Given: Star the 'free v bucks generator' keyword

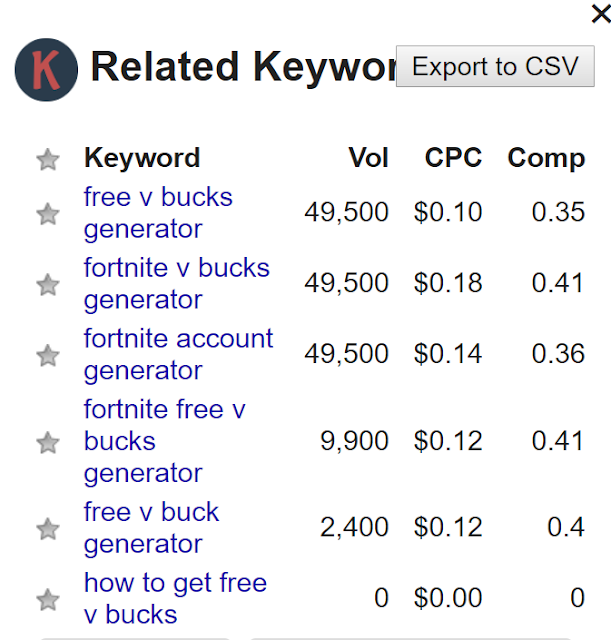Looking at the screenshot, I should point(47,213).
